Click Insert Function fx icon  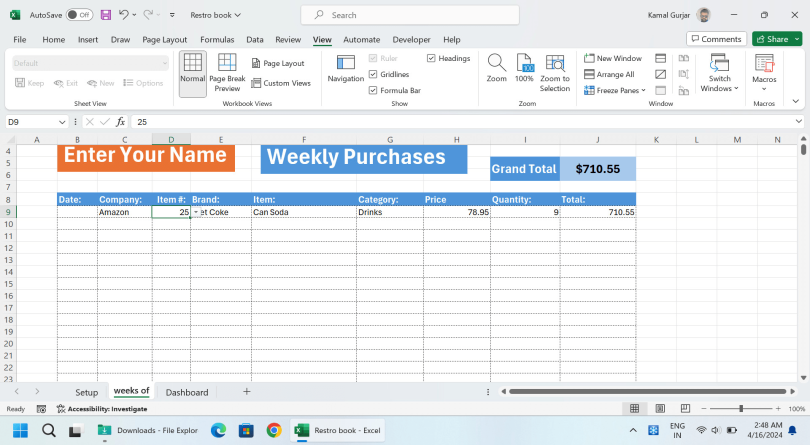tap(120, 122)
